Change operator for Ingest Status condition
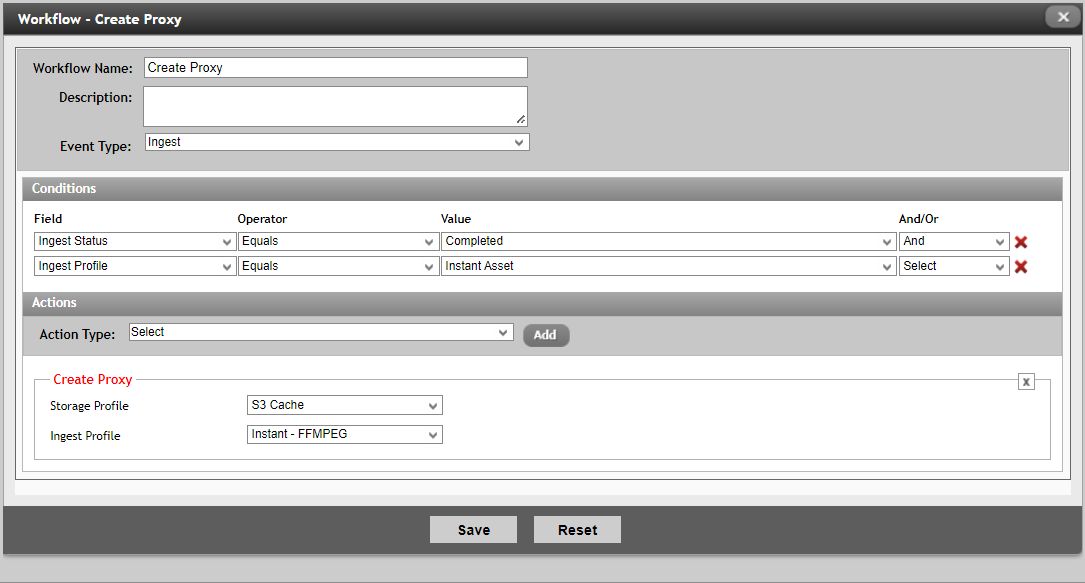This screenshot has height=583, width=1085. [x=338, y=241]
